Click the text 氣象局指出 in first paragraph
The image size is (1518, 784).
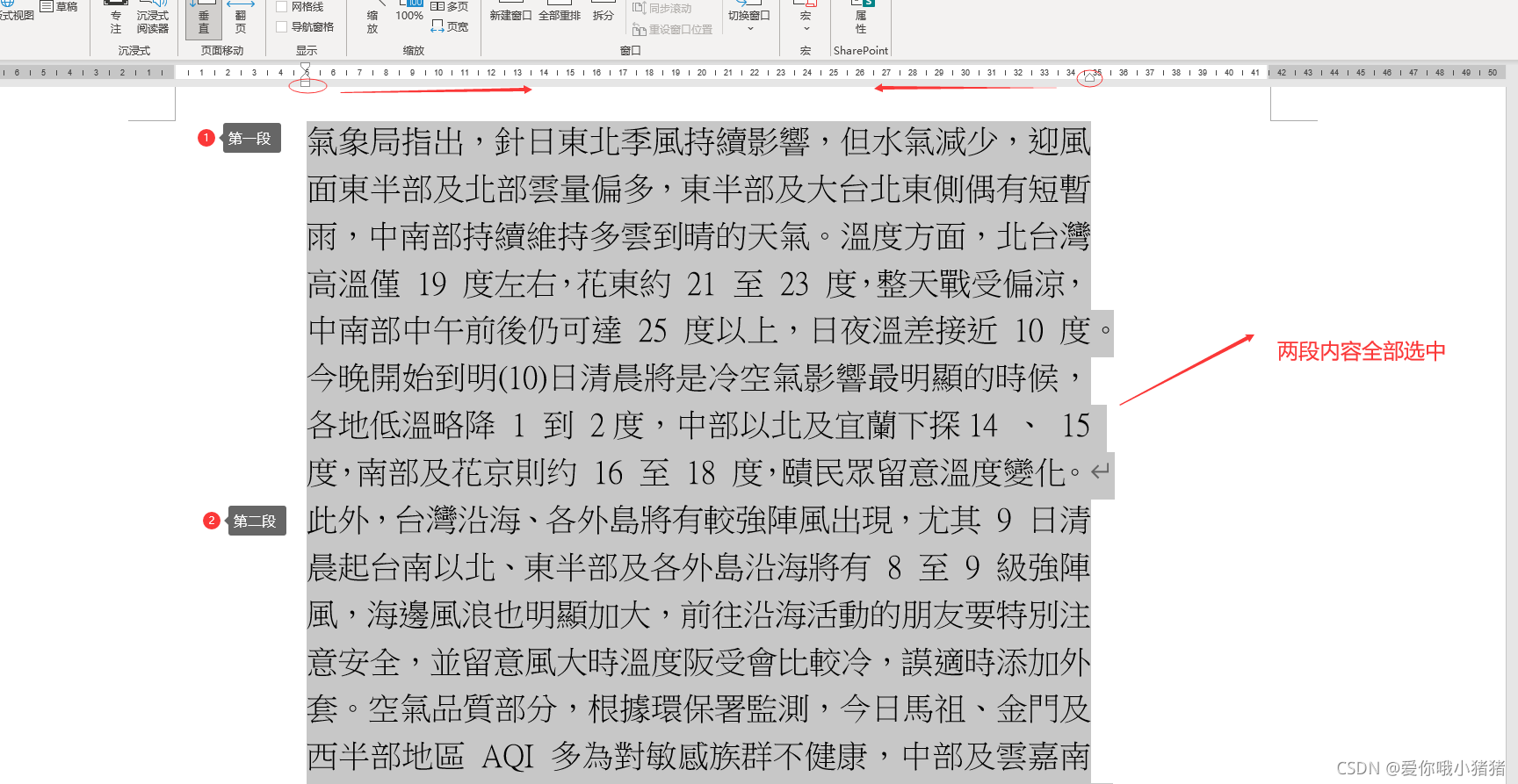(386, 141)
